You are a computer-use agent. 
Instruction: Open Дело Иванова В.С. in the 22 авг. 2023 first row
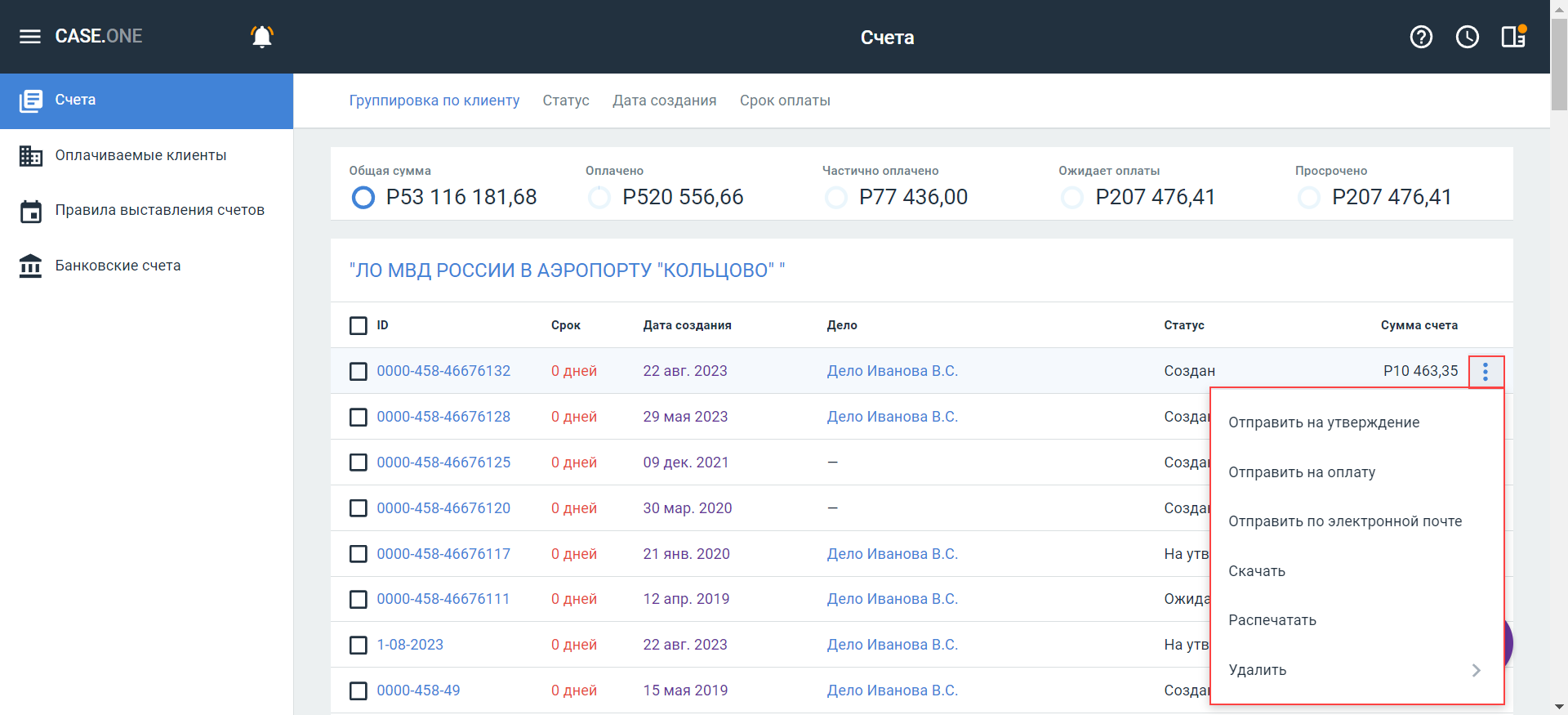(x=892, y=371)
